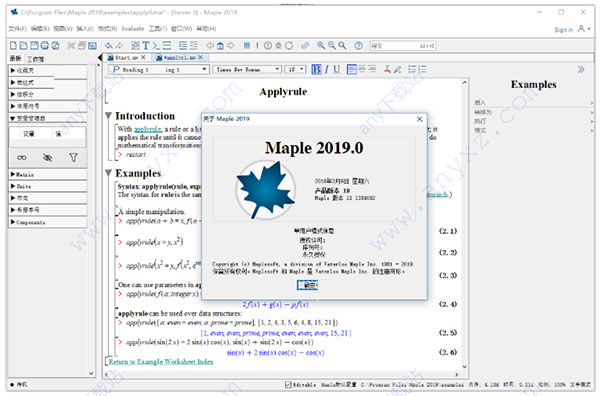Screen dimensions: 600x396
Task: Pick the text color from the formatting bar
Action: tap(387, 69)
